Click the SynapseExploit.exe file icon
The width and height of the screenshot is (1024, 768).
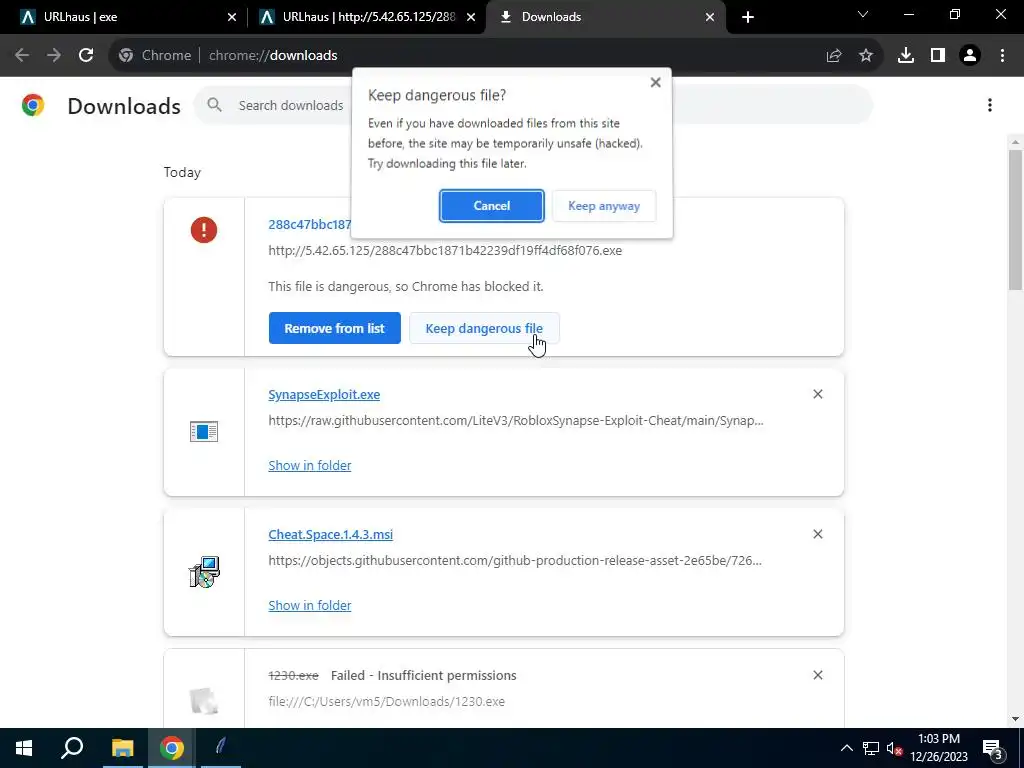(x=204, y=432)
